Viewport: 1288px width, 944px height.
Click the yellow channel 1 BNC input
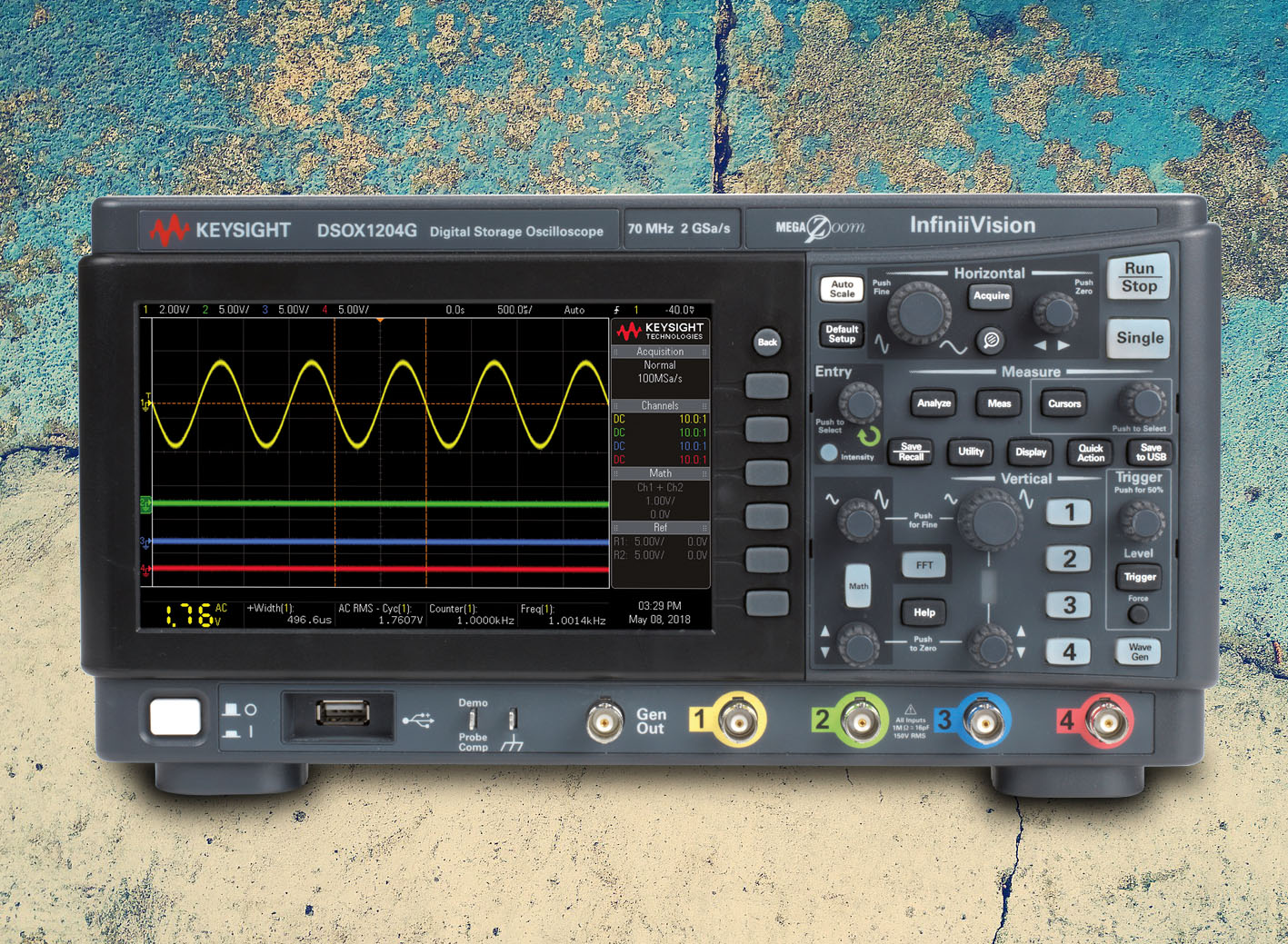click(x=737, y=720)
